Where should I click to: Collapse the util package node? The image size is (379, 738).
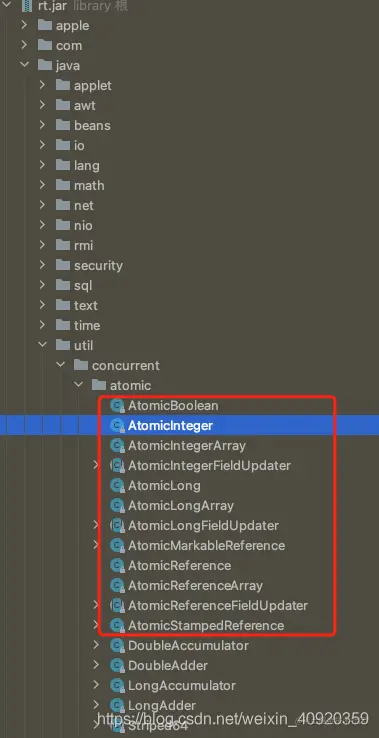[x=42, y=345]
